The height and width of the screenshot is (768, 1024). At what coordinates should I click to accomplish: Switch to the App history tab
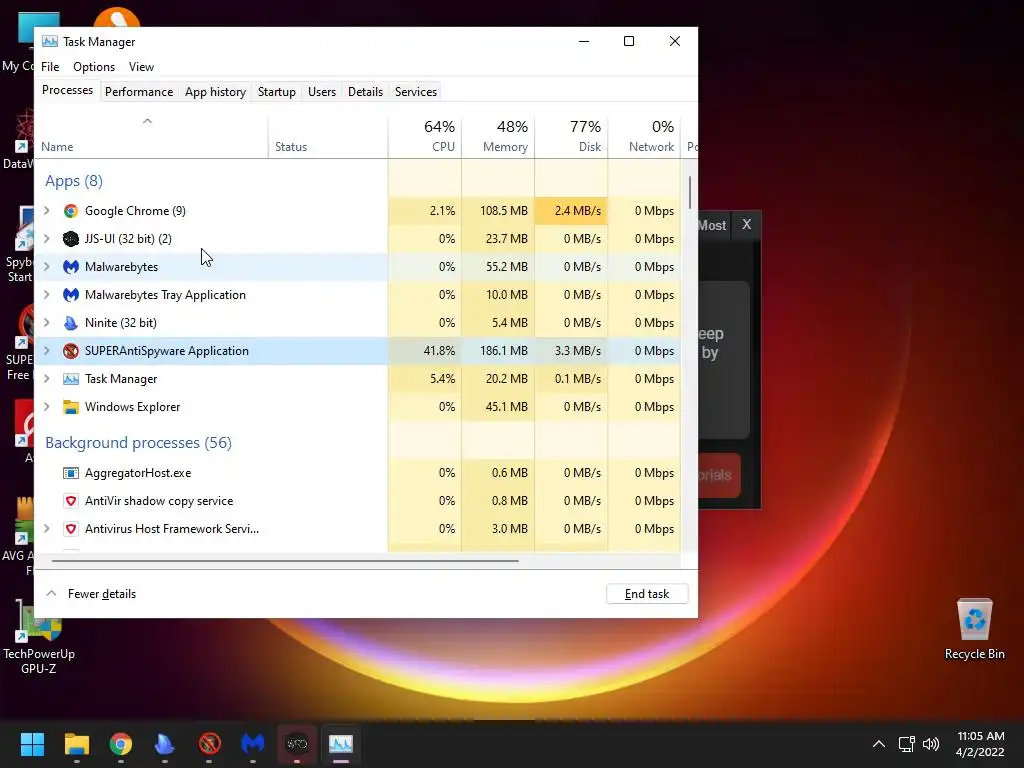216,92
